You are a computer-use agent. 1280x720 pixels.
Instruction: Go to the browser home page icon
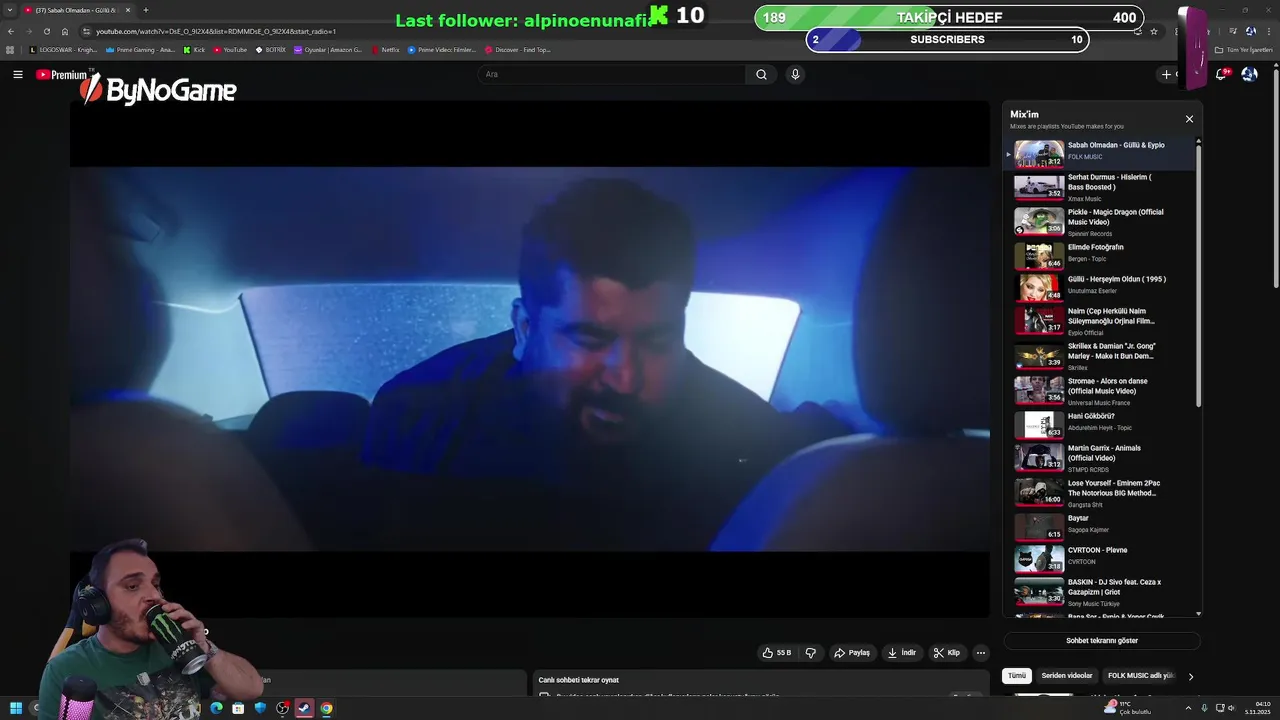coord(65,31)
